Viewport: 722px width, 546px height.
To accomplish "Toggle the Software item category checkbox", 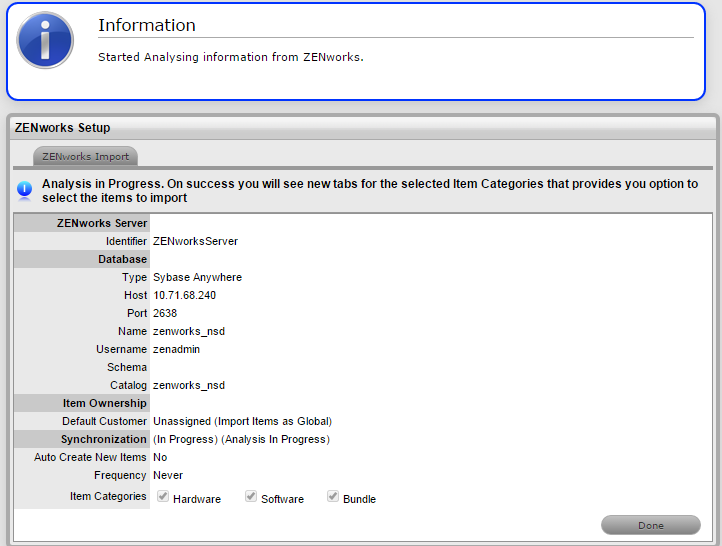I will coord(250,496).
